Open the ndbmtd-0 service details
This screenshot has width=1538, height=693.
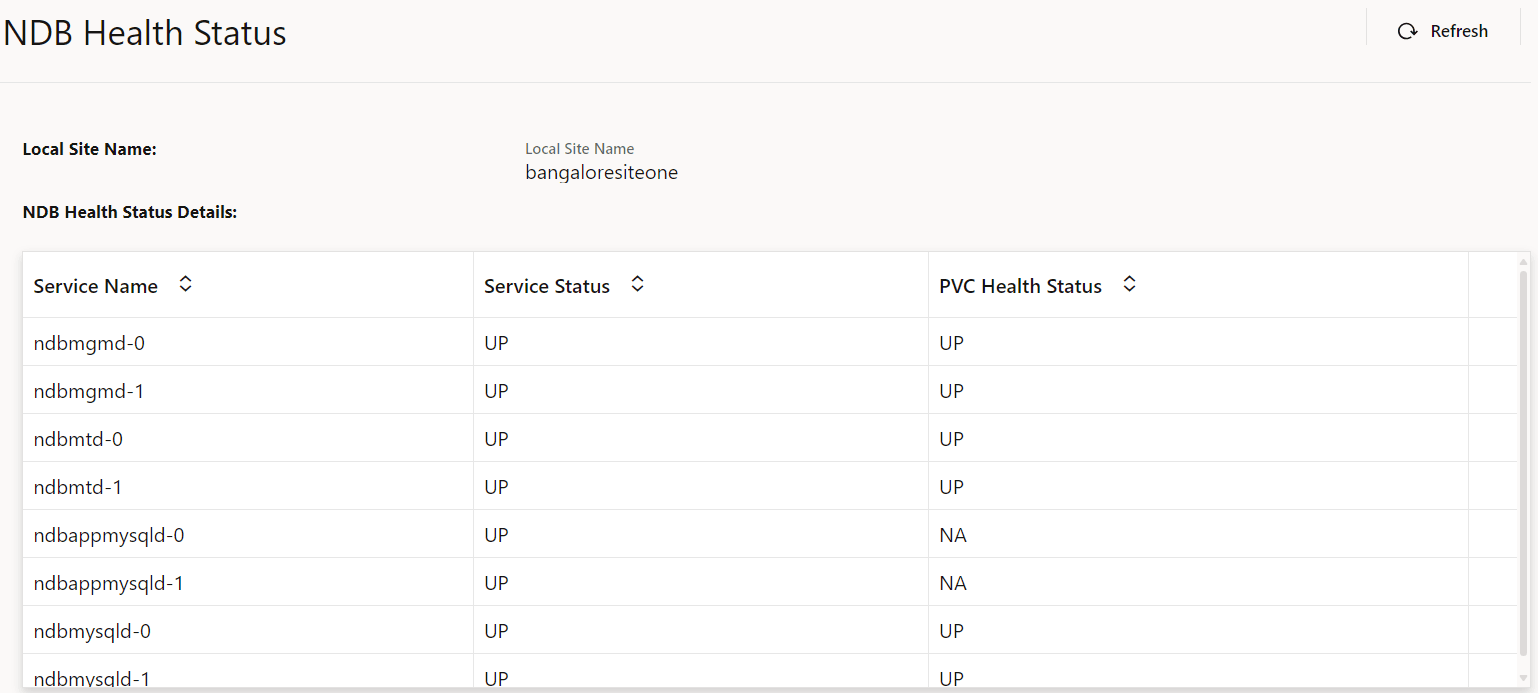point(78,438)
